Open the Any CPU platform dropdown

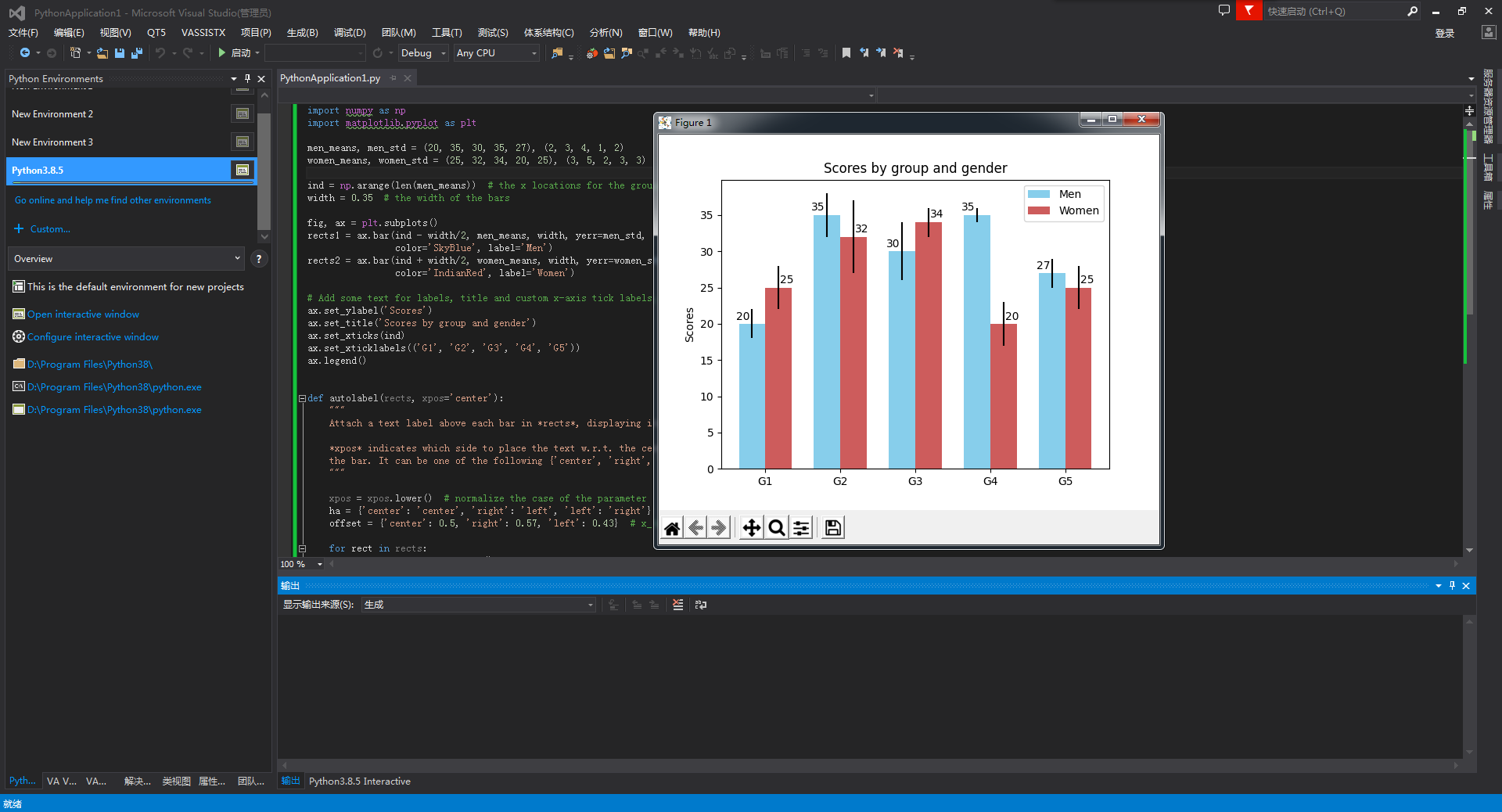[494, 52]
